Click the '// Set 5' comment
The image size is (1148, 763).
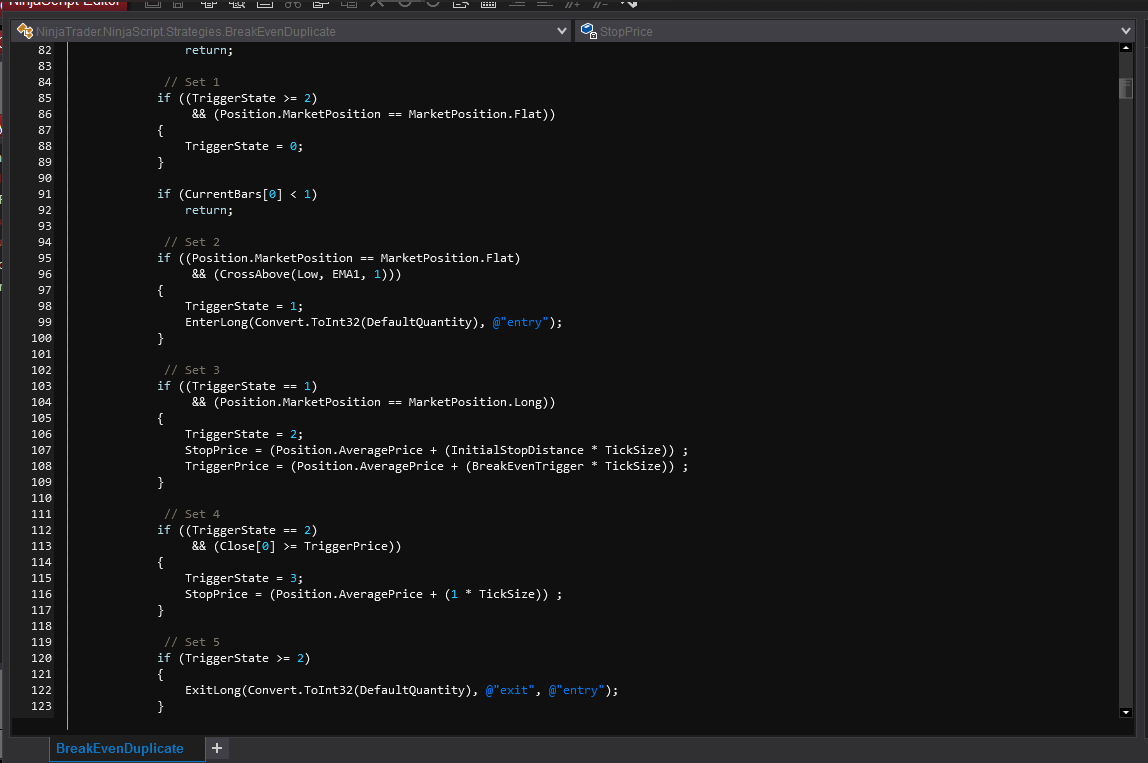[191, 642]
